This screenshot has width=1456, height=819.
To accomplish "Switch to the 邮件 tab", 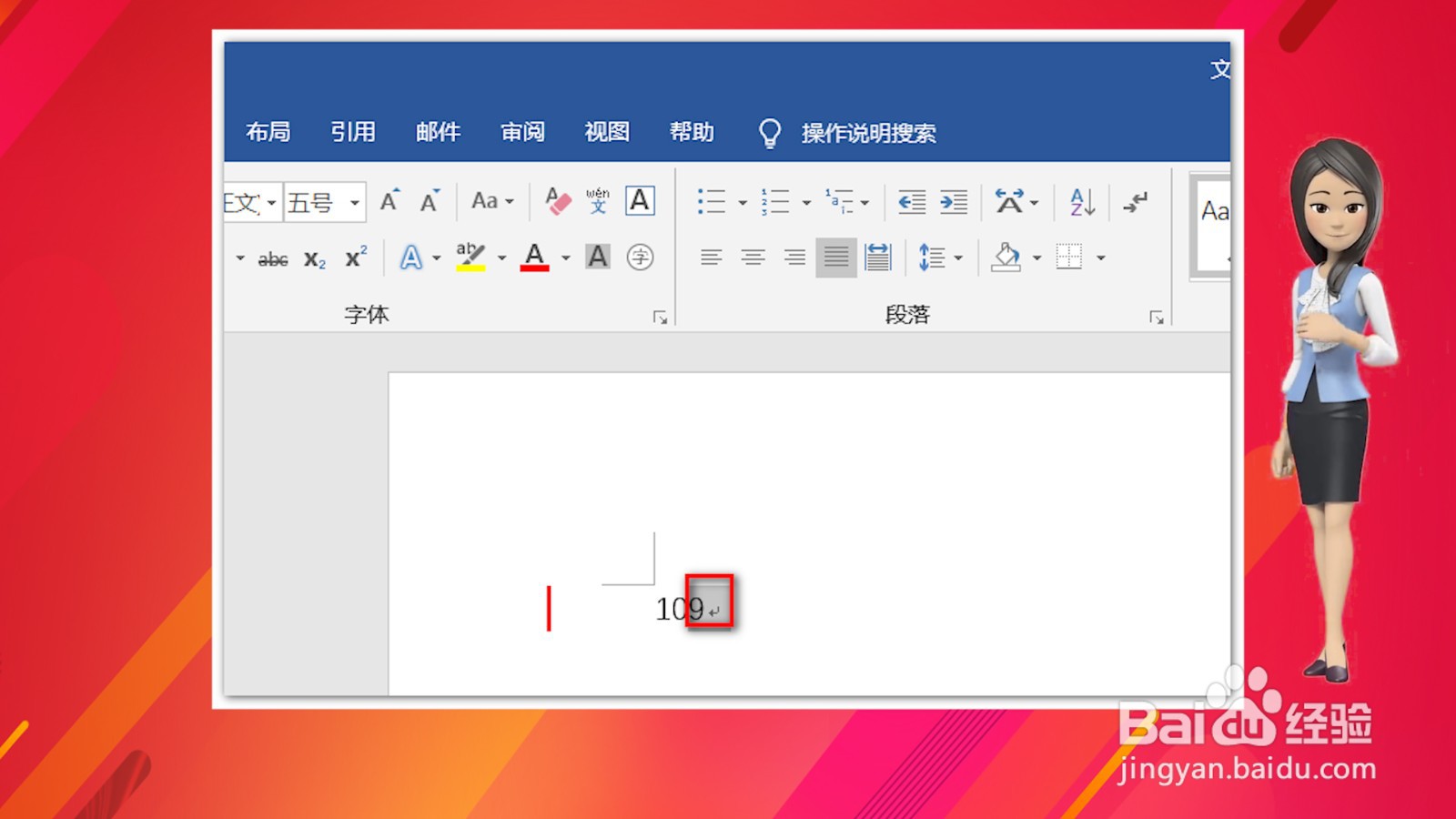I will (439, 133).
